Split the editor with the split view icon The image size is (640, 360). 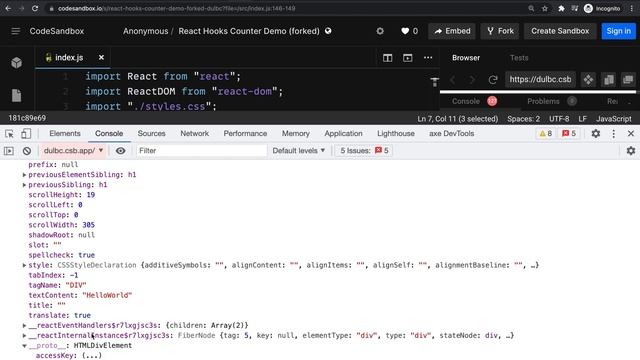point(387,58)
